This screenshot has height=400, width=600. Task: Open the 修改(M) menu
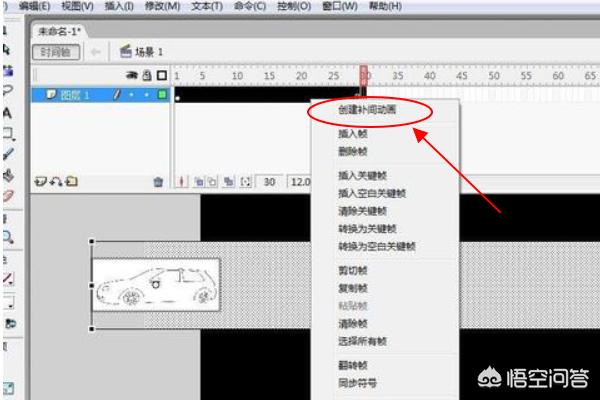[x=162, y=7]
